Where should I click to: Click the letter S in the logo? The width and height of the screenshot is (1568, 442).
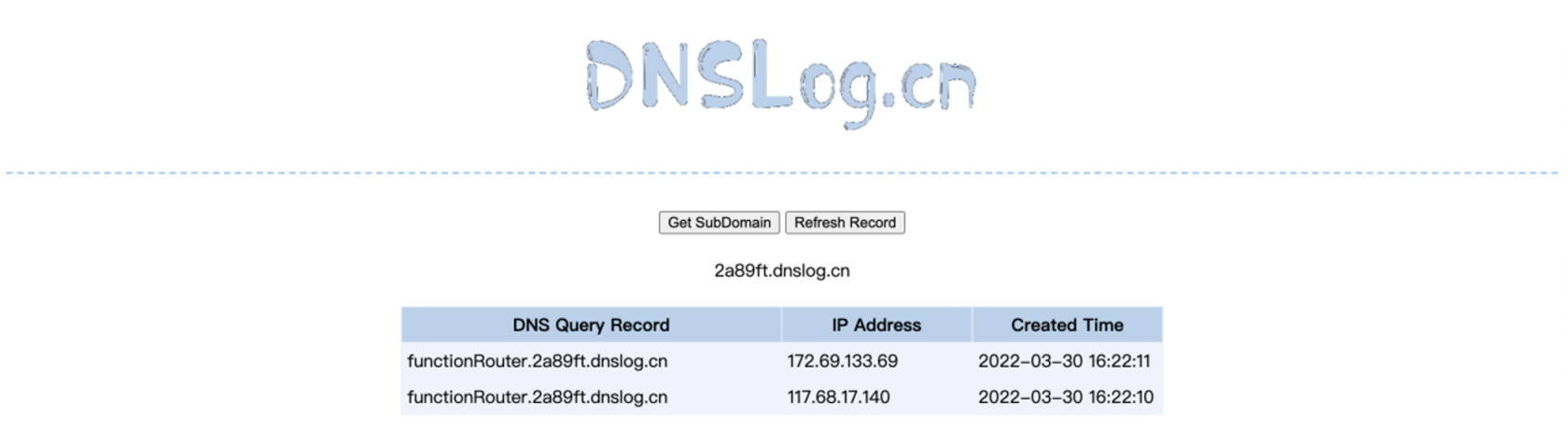721,75
